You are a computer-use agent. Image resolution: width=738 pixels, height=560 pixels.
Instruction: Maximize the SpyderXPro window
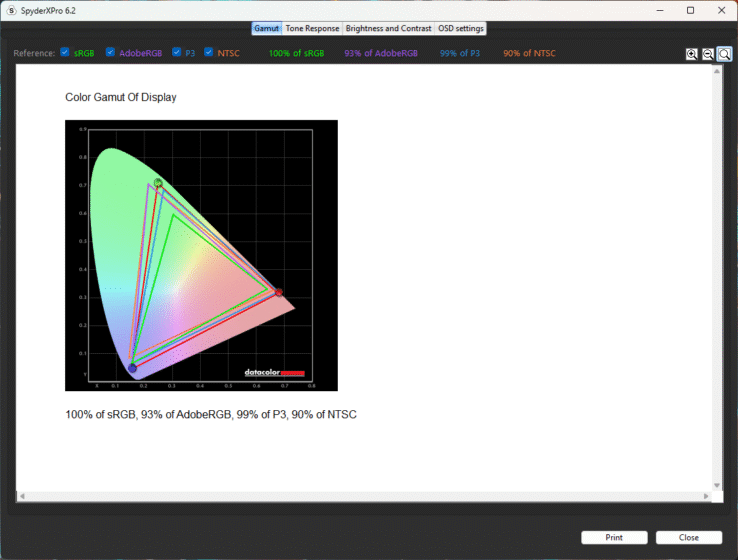(x=690, y=10)
